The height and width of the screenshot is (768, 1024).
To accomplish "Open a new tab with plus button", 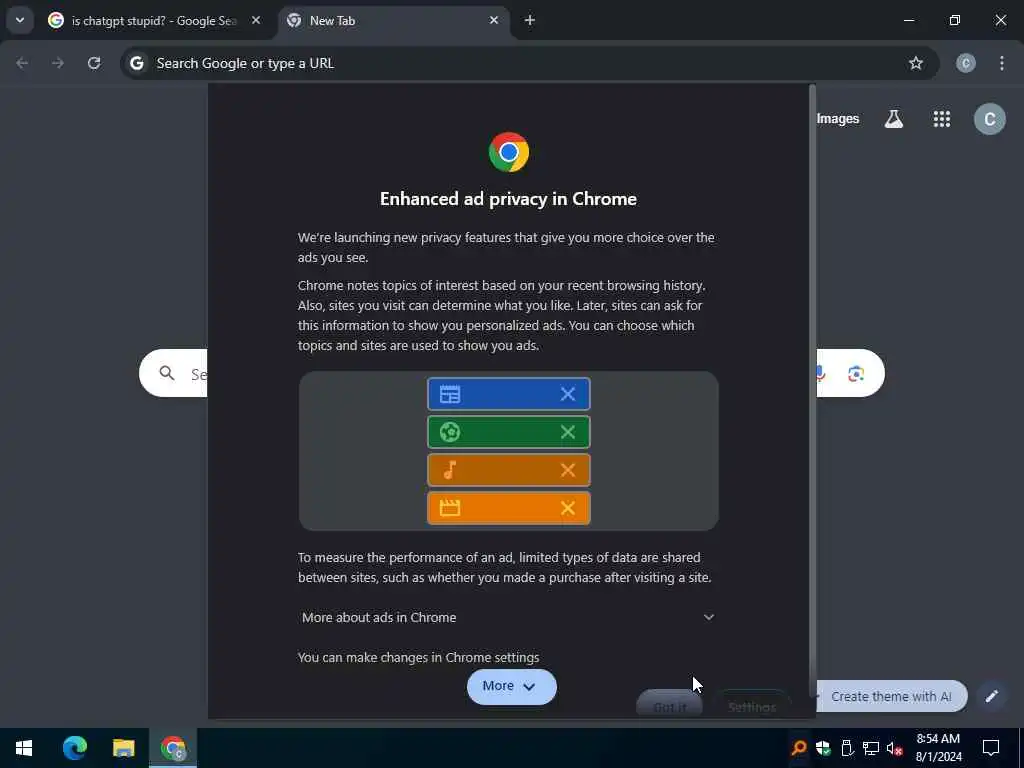I will click(x=530, y=20).
